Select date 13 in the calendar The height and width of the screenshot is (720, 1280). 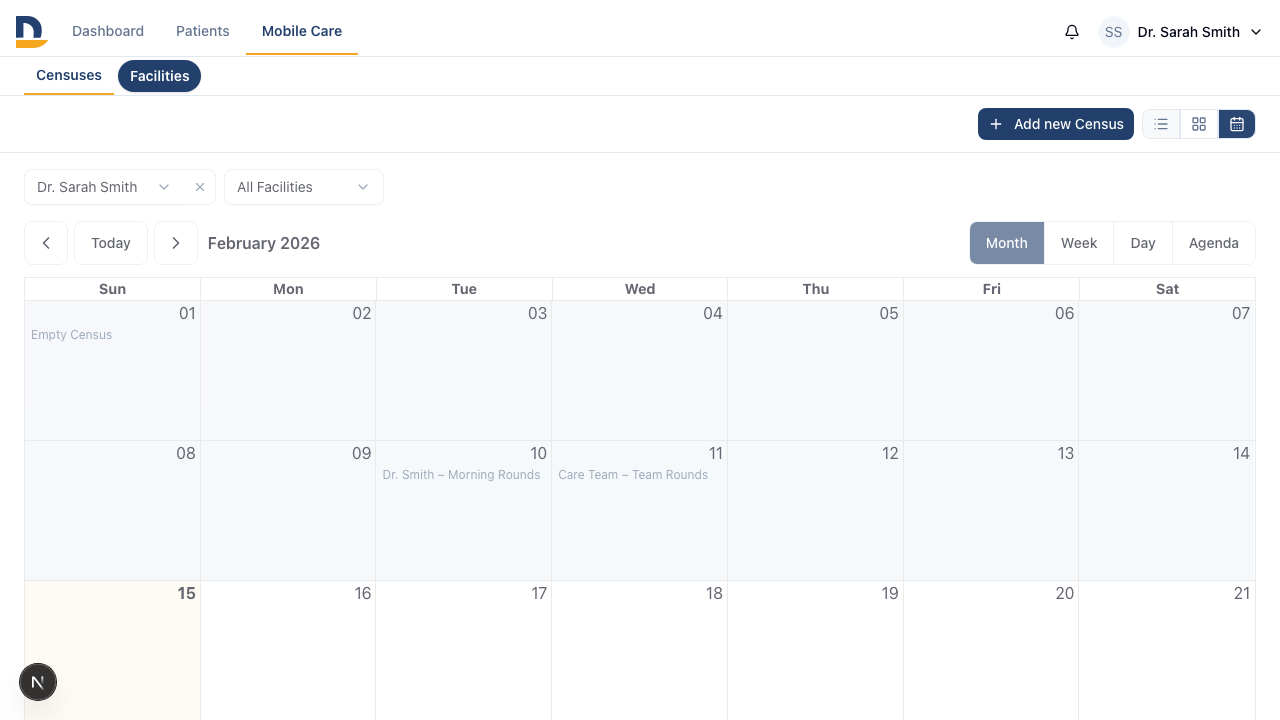[1066, 453]
